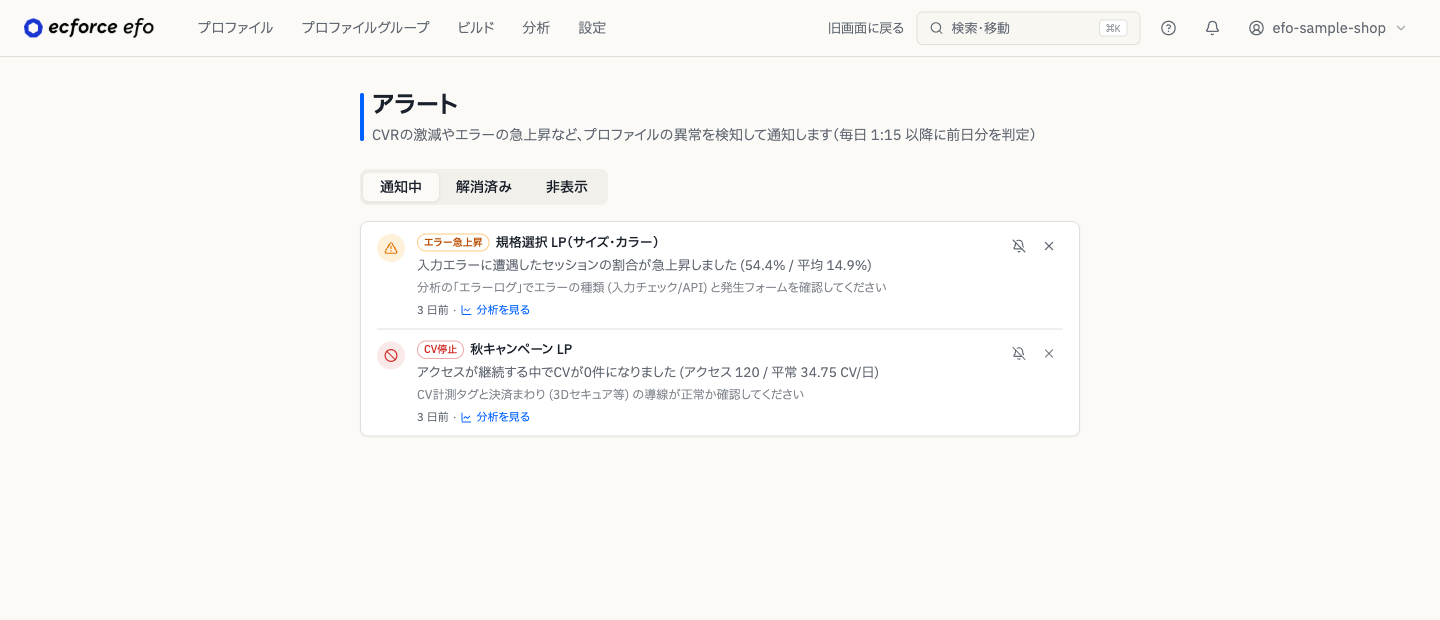
Task: Click the prohibited icon for 秋キャンペーン LP
Action: pos(391,355)
